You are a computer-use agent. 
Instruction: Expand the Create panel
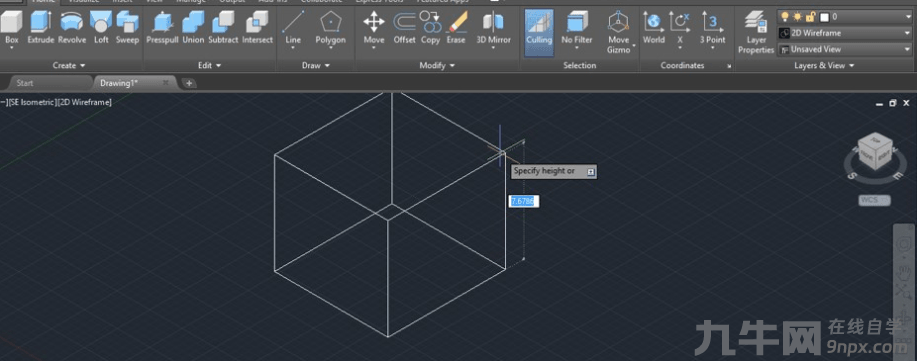click(x=69, y=66)
